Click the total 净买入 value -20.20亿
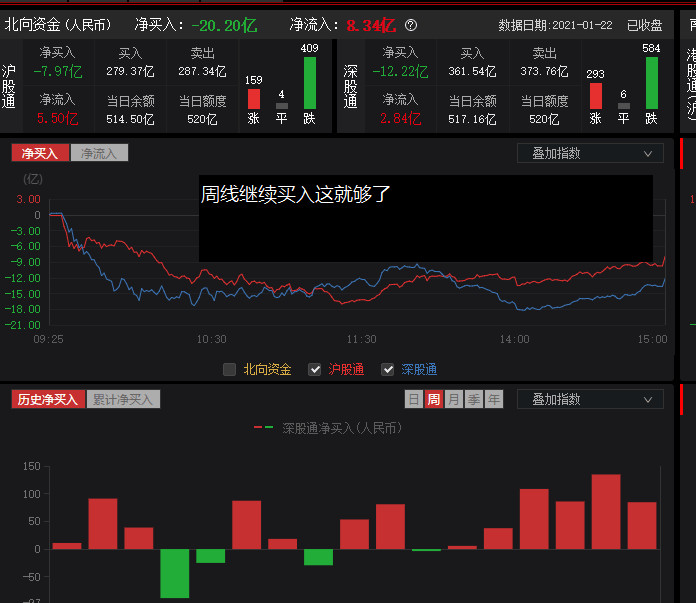This screenshot has width=696, height=603. pyautogui.click(x=225, y=25)
